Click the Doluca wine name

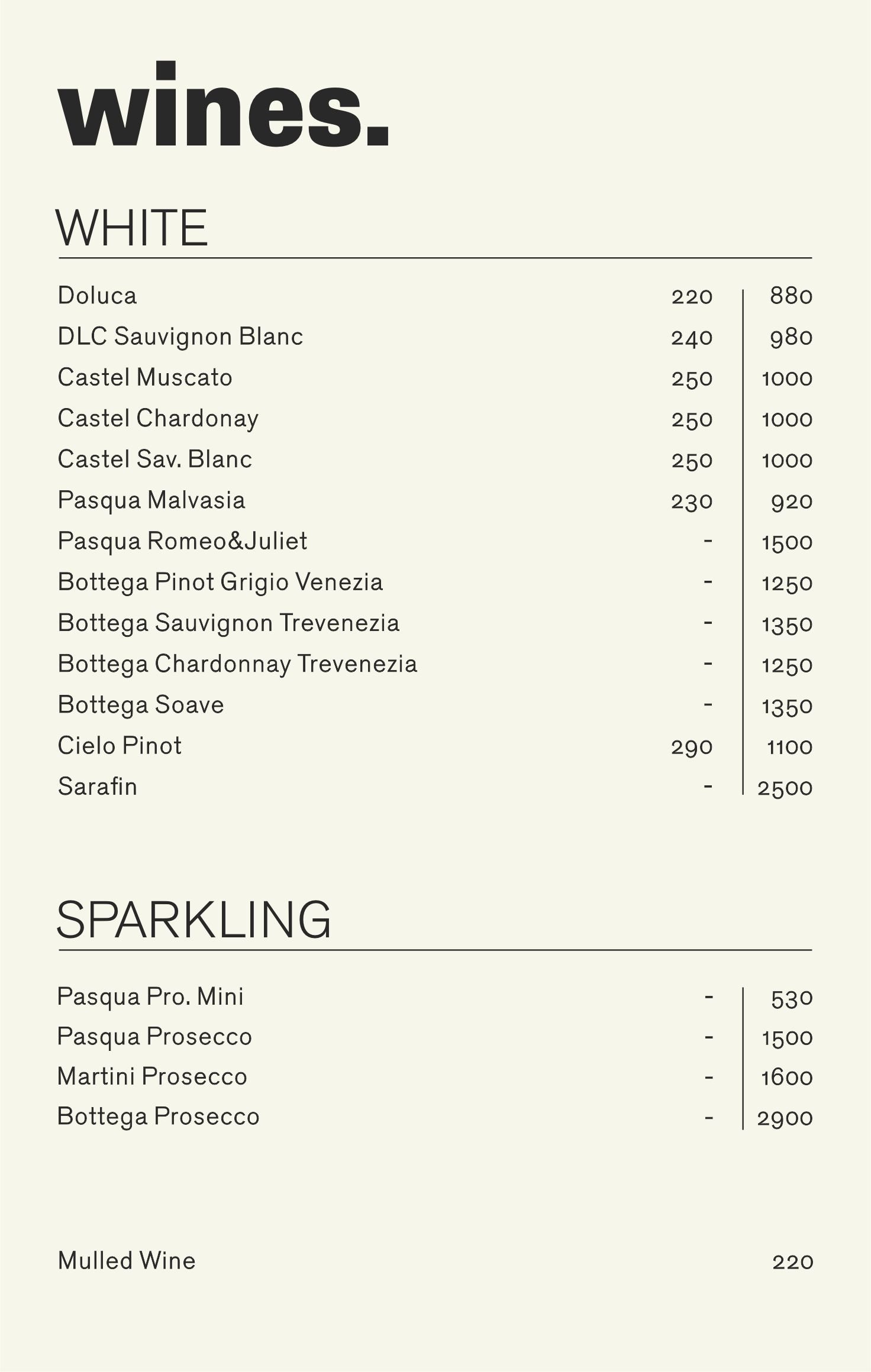pos(97,296)
